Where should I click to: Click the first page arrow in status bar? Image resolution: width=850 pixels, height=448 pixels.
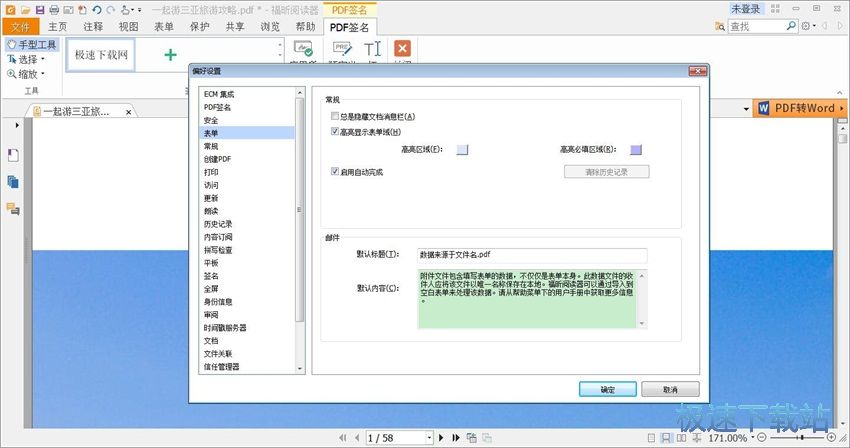click(343, 438)
